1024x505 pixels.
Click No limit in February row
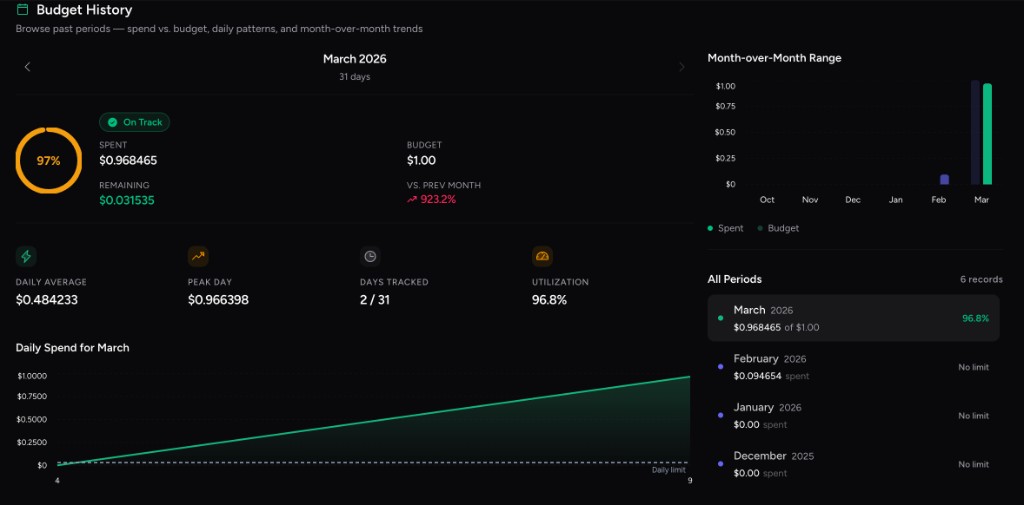point(974,367)
